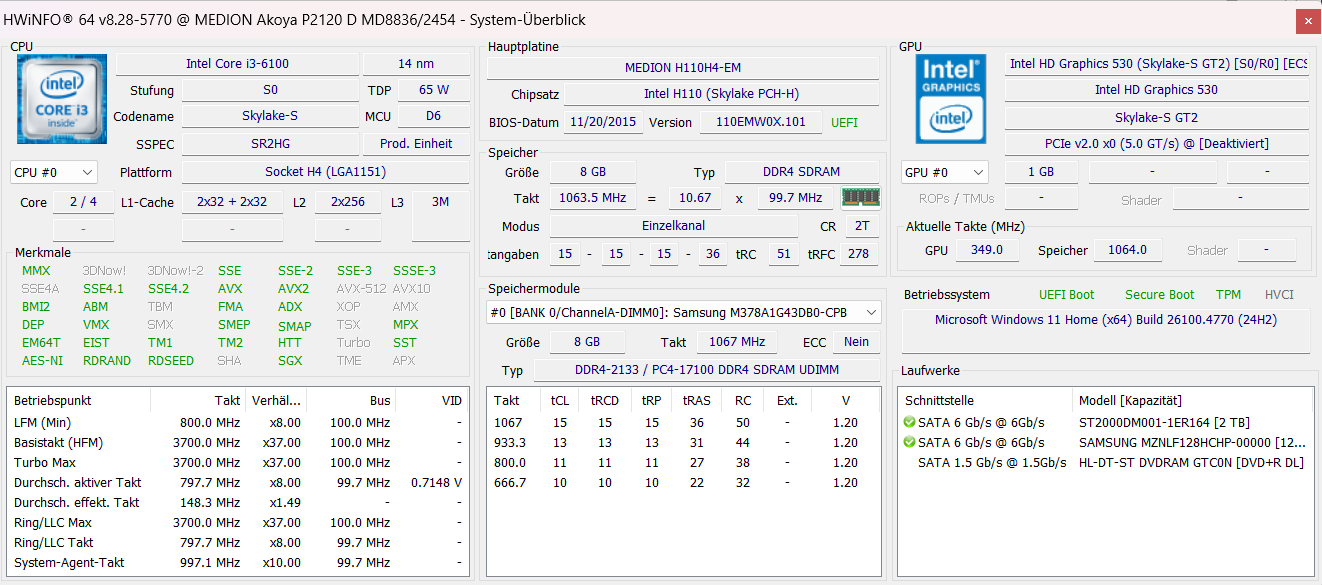
Task: Click the BIOS date 11/20/2015
Action: click(x=602, y=122)
